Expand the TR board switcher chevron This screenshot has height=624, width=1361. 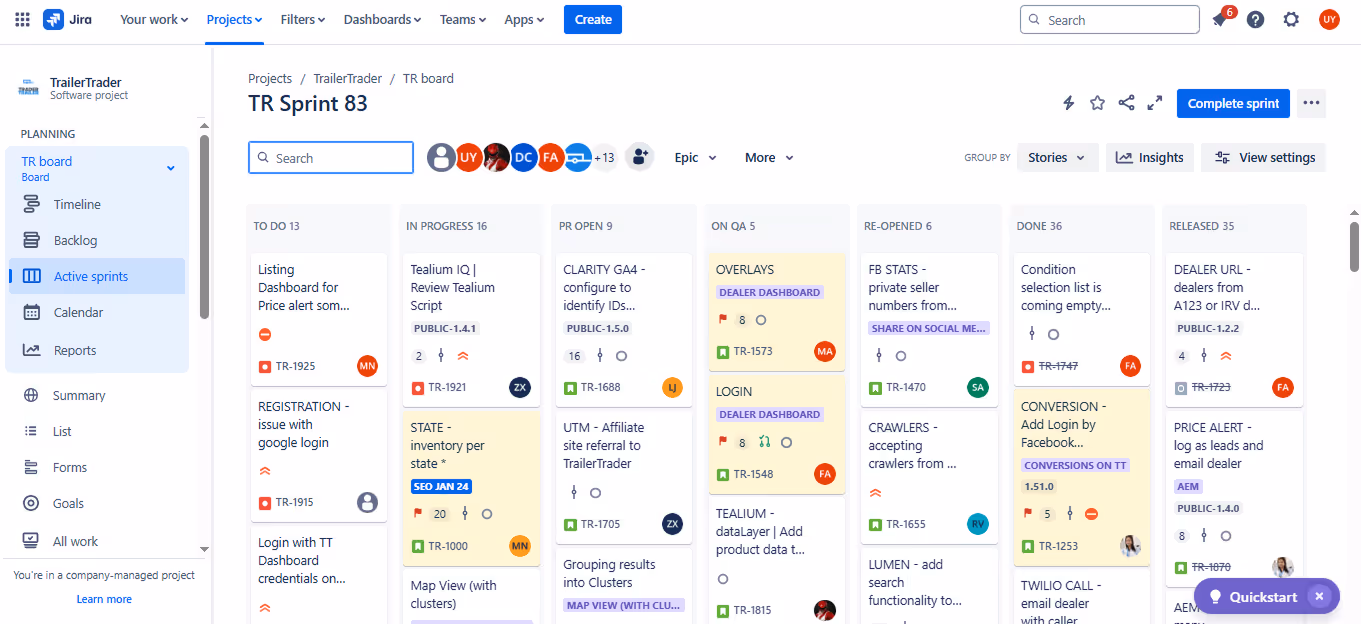[170, 168]
